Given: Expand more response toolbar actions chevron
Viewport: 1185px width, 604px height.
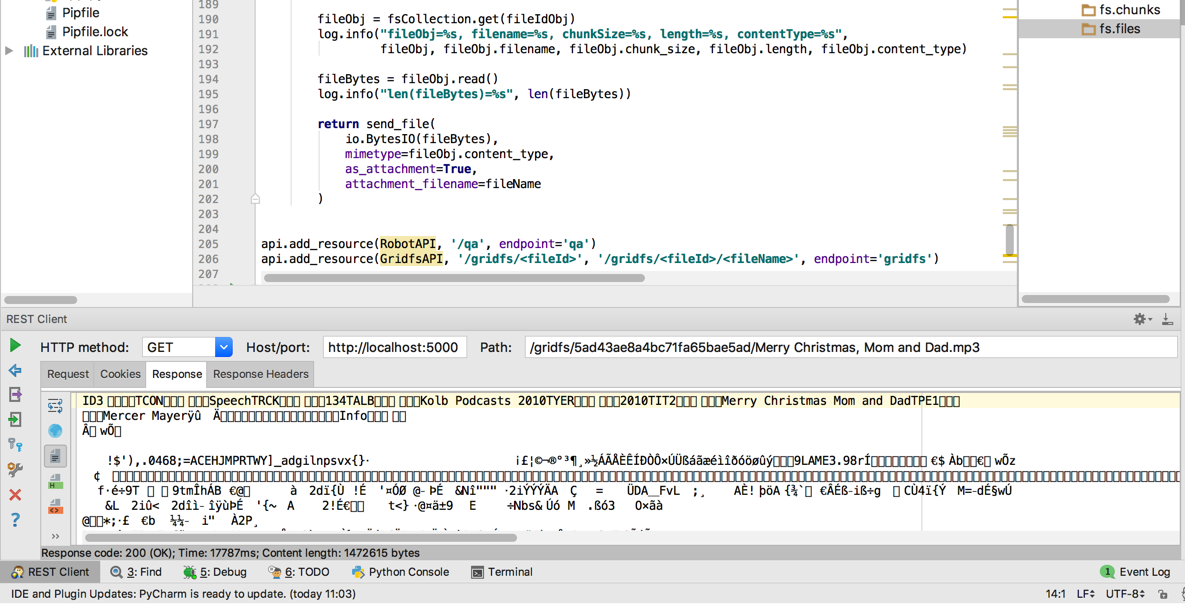Looking at the screenshot, I should click(55, 536).
